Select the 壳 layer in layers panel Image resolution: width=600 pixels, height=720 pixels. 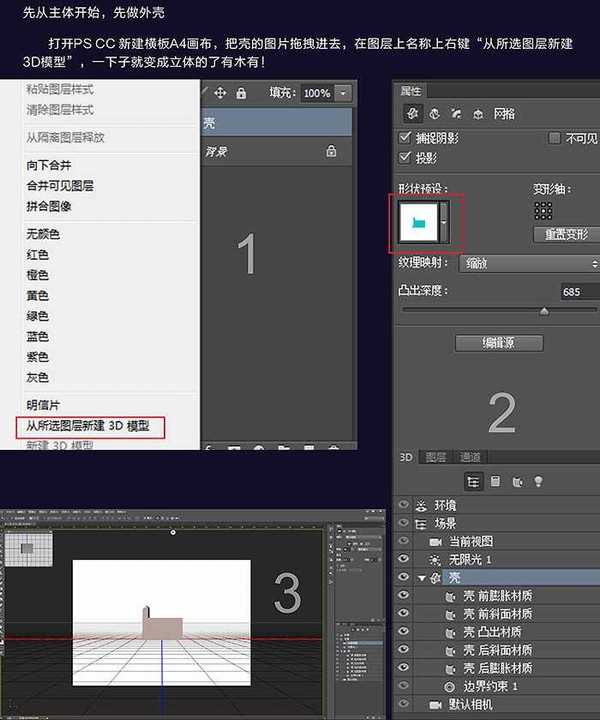(276, 122)
